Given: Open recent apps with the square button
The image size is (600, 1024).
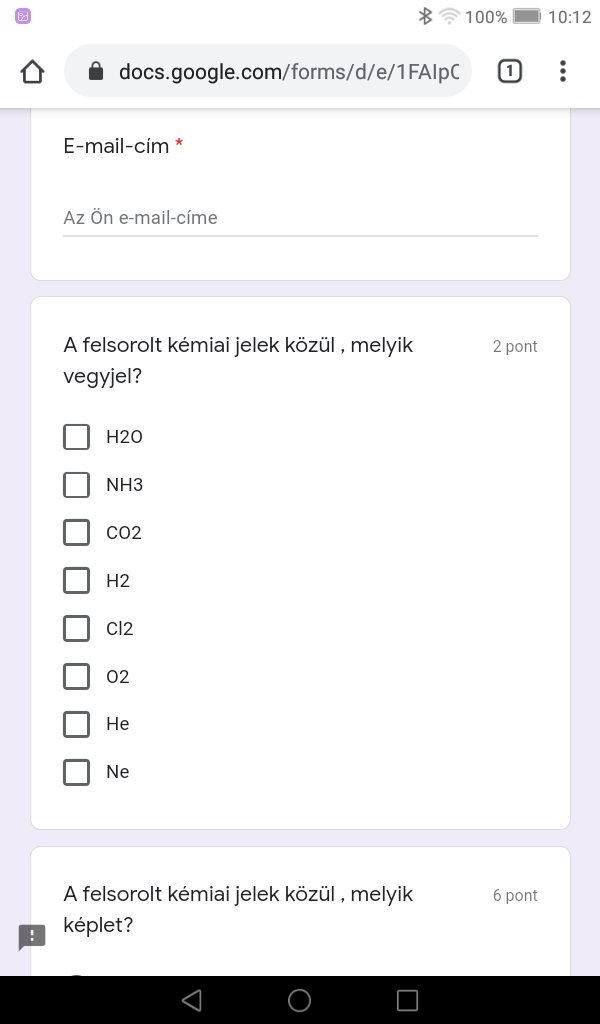Looking at the screenshot, I should pyautogui.click(x=407, y=1000).
